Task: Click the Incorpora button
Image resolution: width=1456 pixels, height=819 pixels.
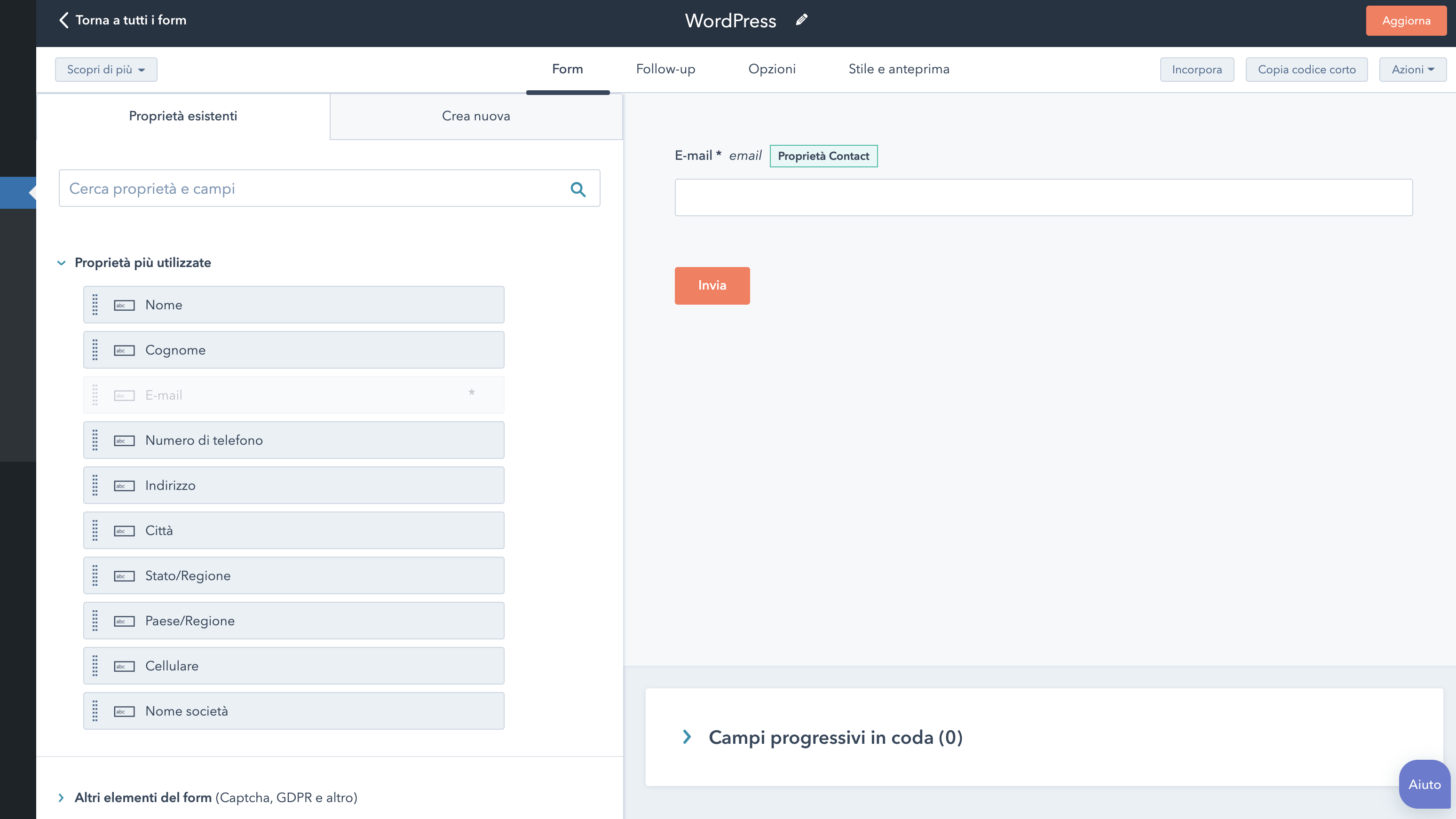Action: (x=1196, y=70)
